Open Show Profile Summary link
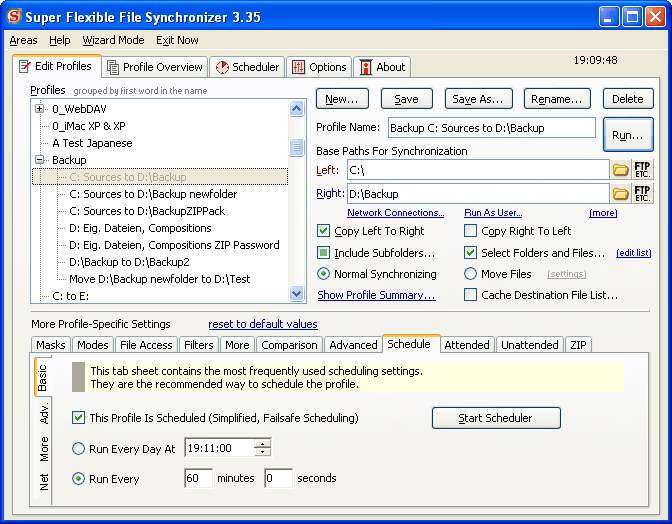 pos(376,295)
